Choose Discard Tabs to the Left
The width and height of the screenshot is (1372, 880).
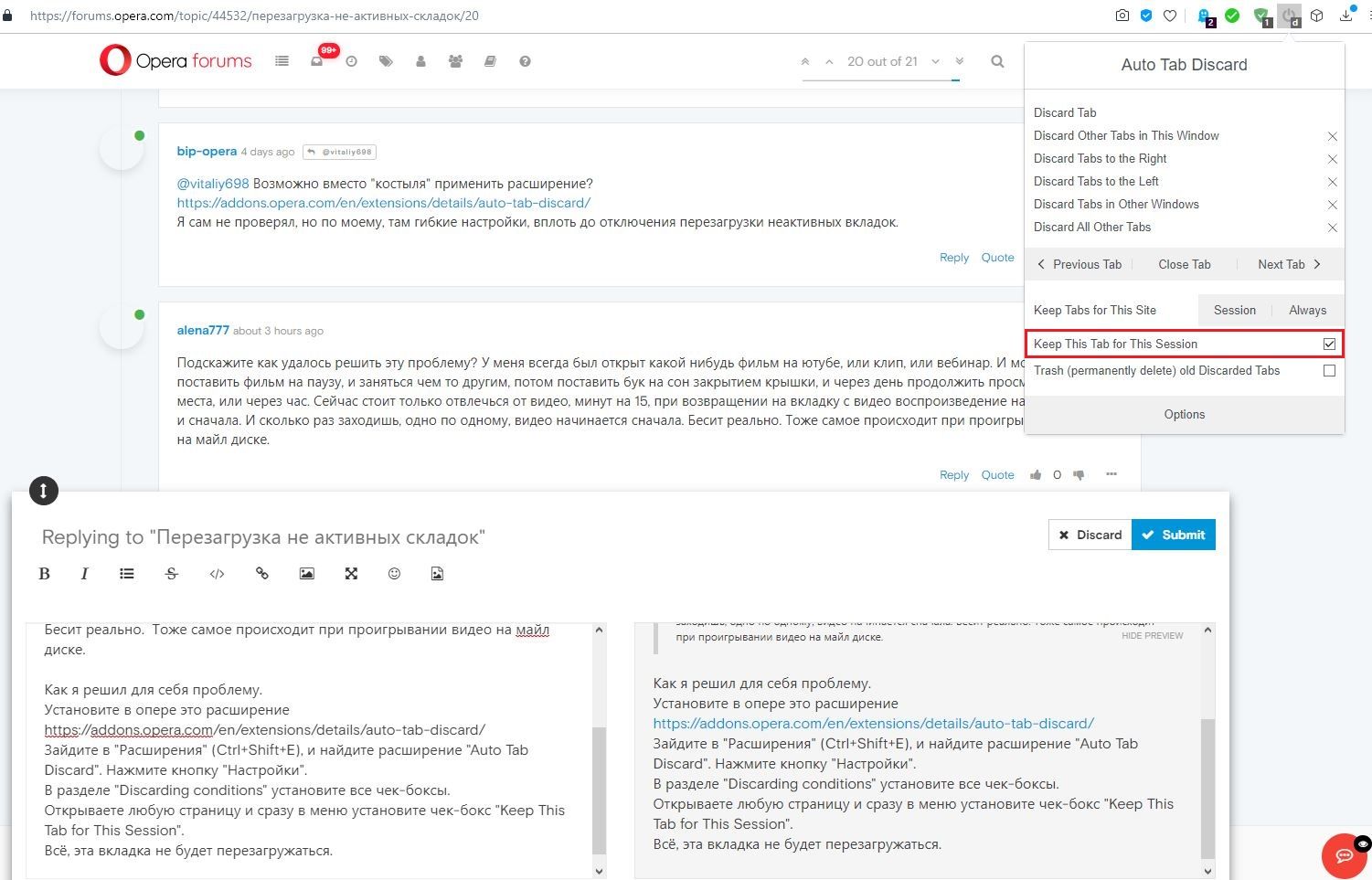click(x=1096, y=181)
